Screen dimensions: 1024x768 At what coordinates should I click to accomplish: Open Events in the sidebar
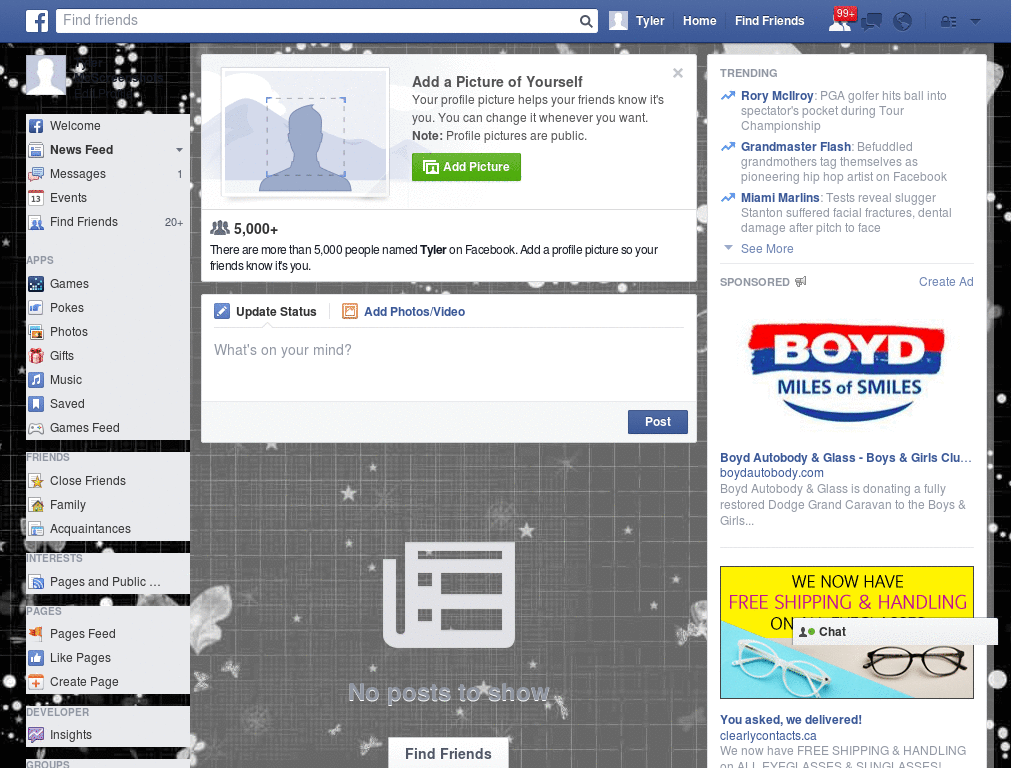tap(108, 198)
